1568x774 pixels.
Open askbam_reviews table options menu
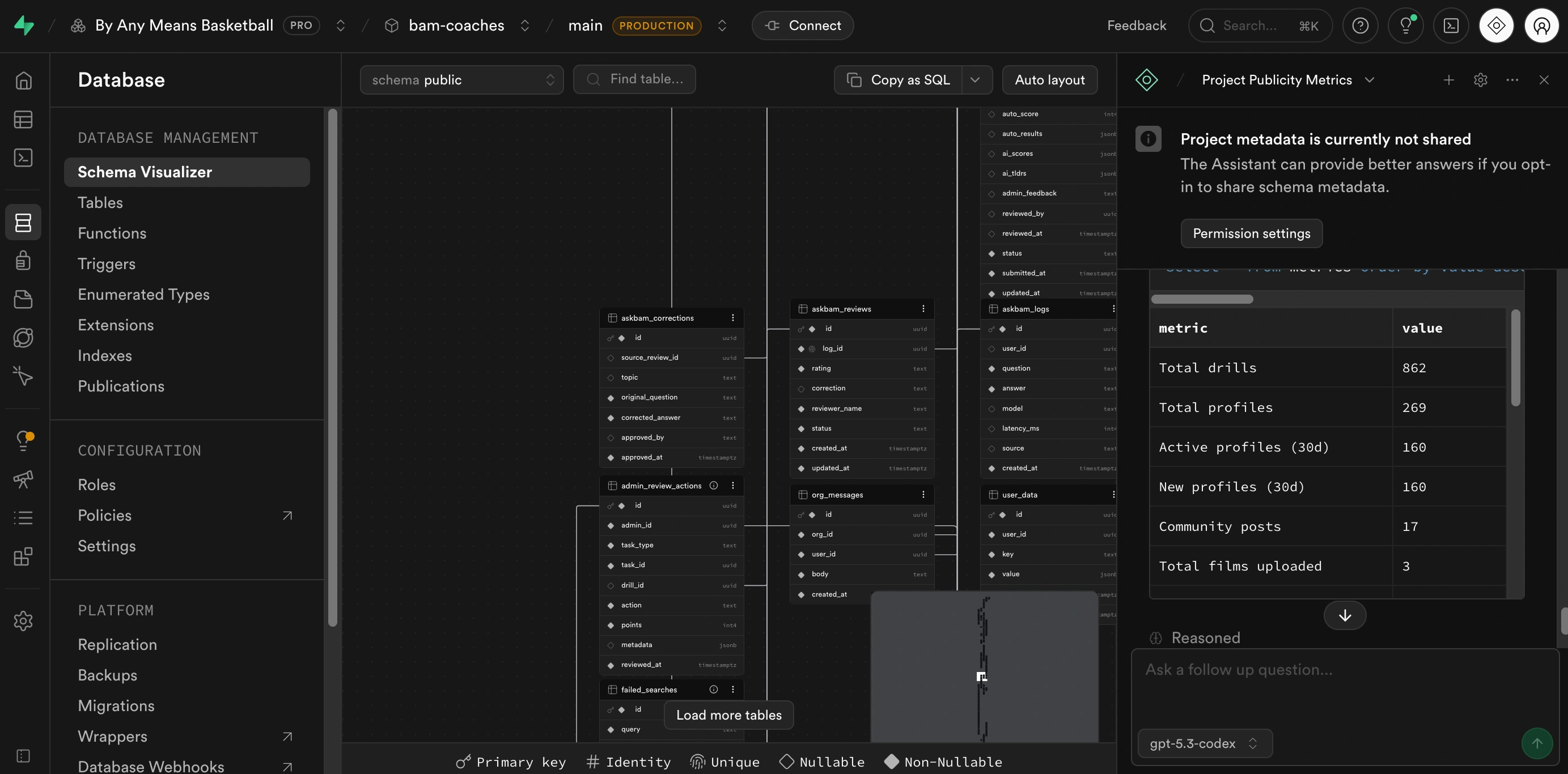[923, 308]
